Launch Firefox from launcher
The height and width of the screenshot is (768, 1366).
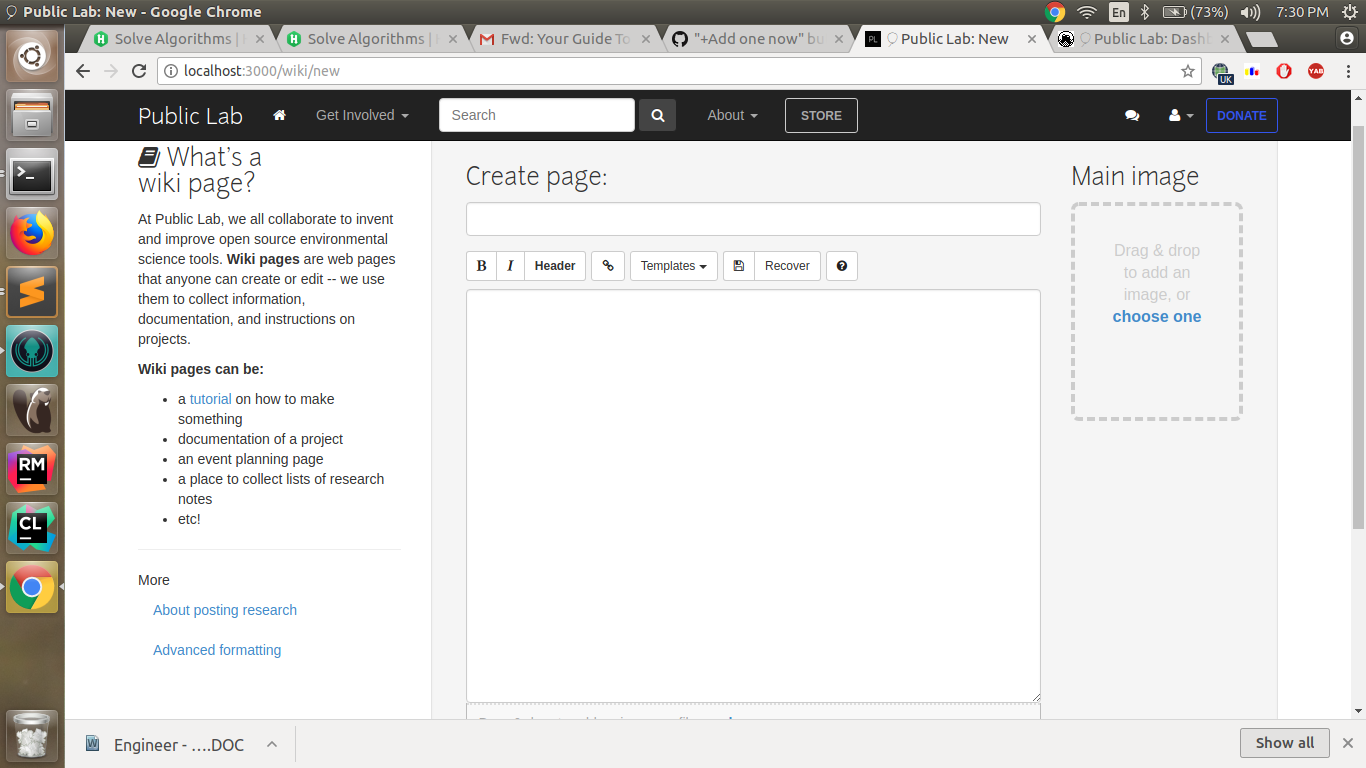click(x=32, y=233)
